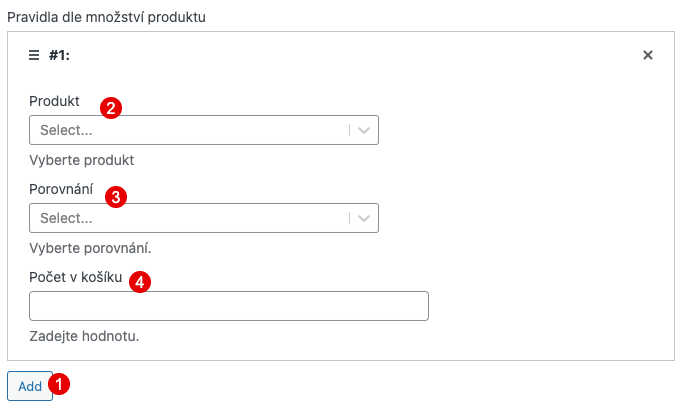Click the Vyberte produkt help text

tap(82, 160)
